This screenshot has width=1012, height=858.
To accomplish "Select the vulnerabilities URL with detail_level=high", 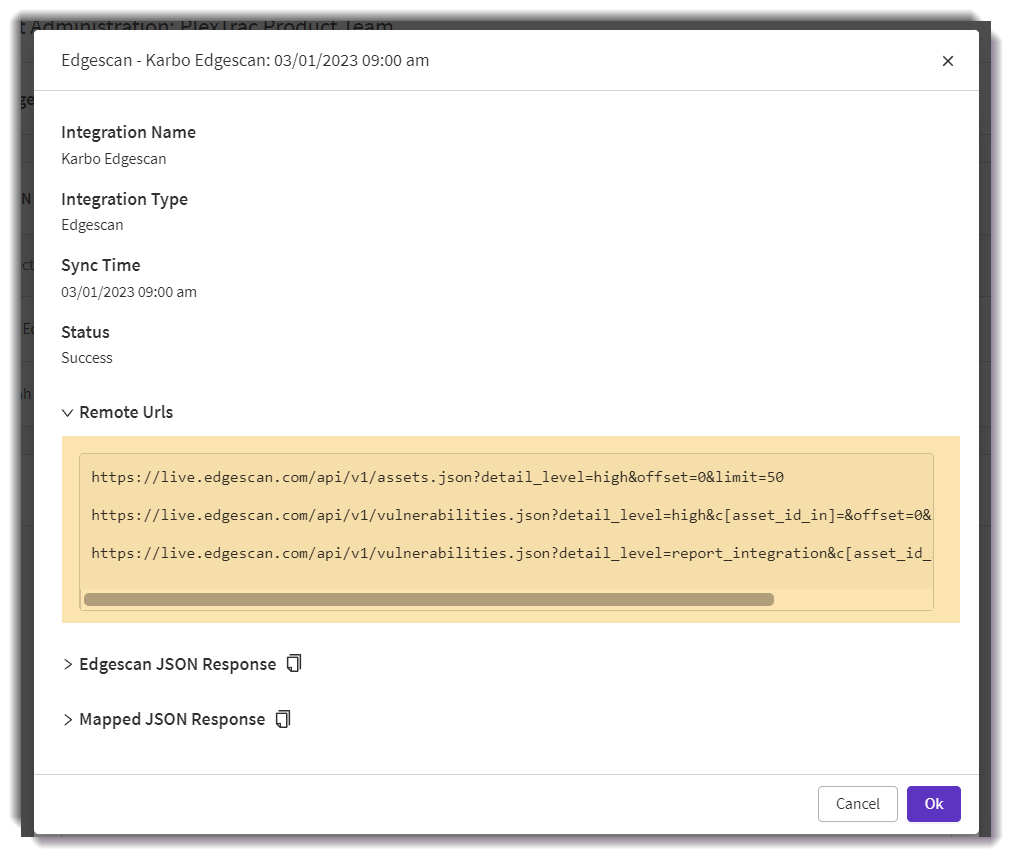I will 511,515.
